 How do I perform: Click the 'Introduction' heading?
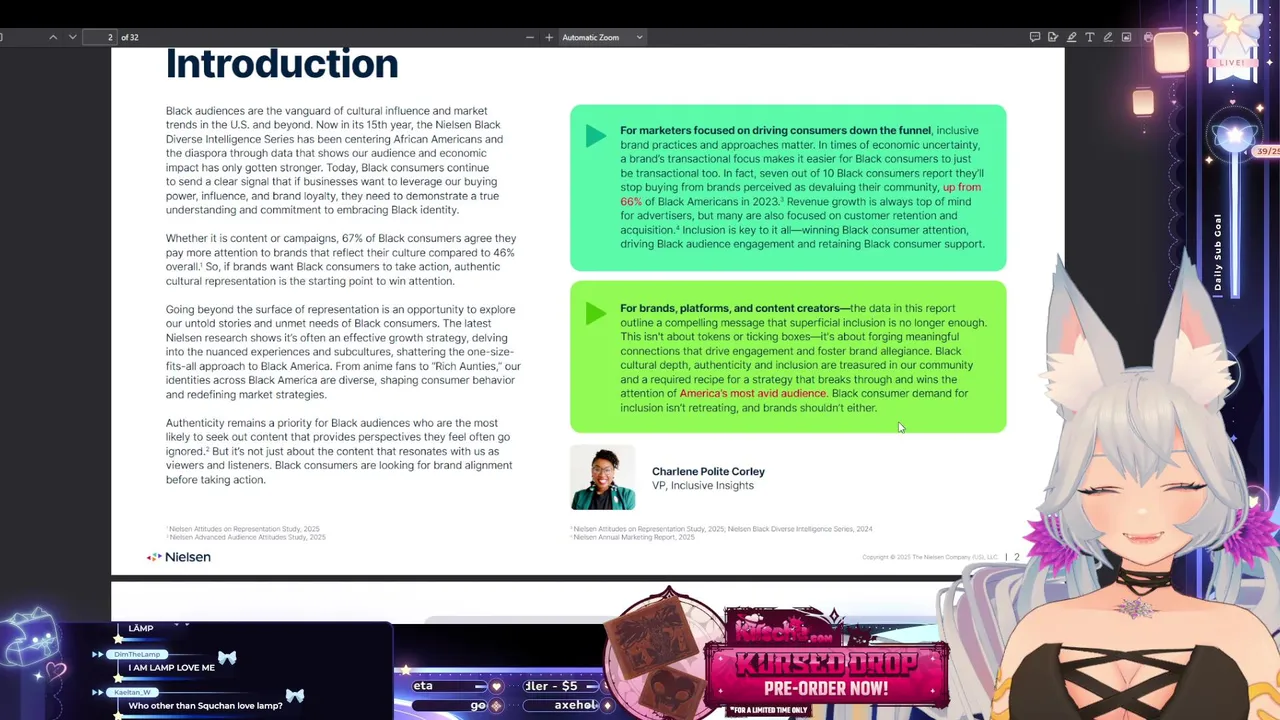click(282, 64)
